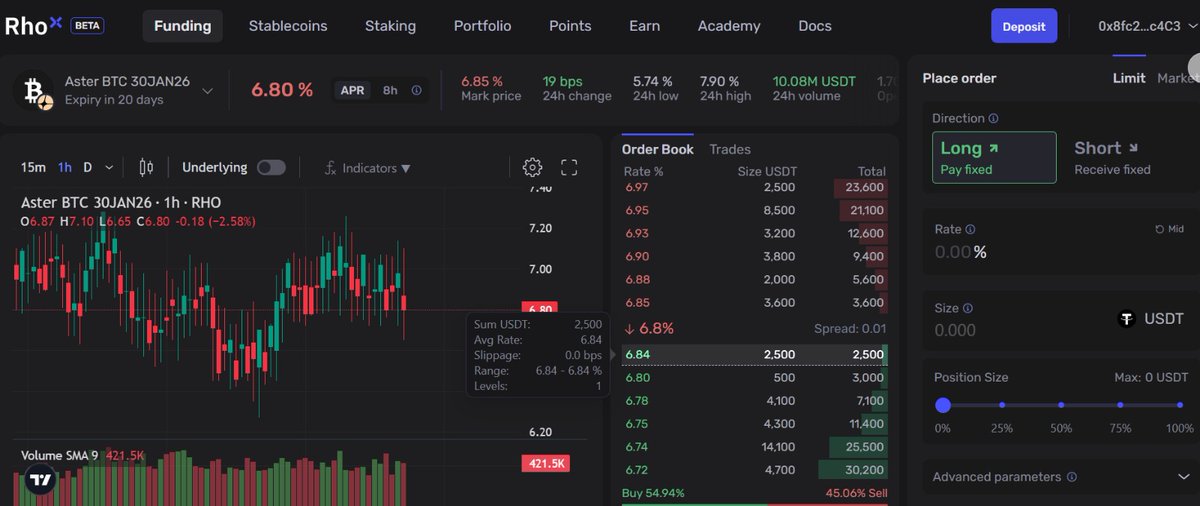Set position size to 100%
The height and width of the screenshot is (506, 1200).
coord(1180,405)
